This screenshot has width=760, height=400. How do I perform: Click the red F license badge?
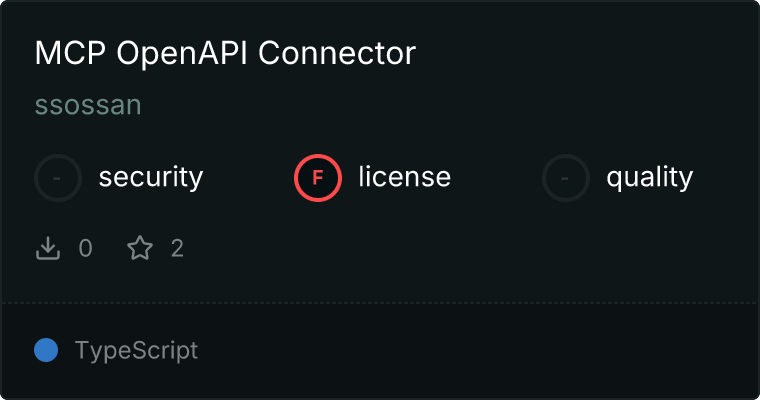318,178
